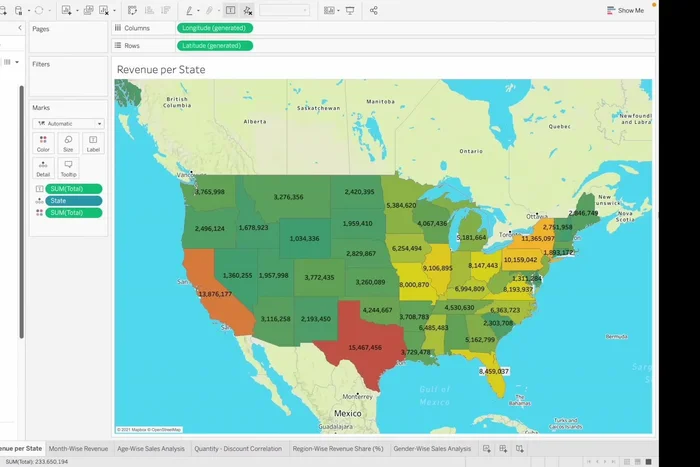Expand the Automatic mark type dropdown
This screenshot has height=467, width=700.
click(x=68, y=123)
